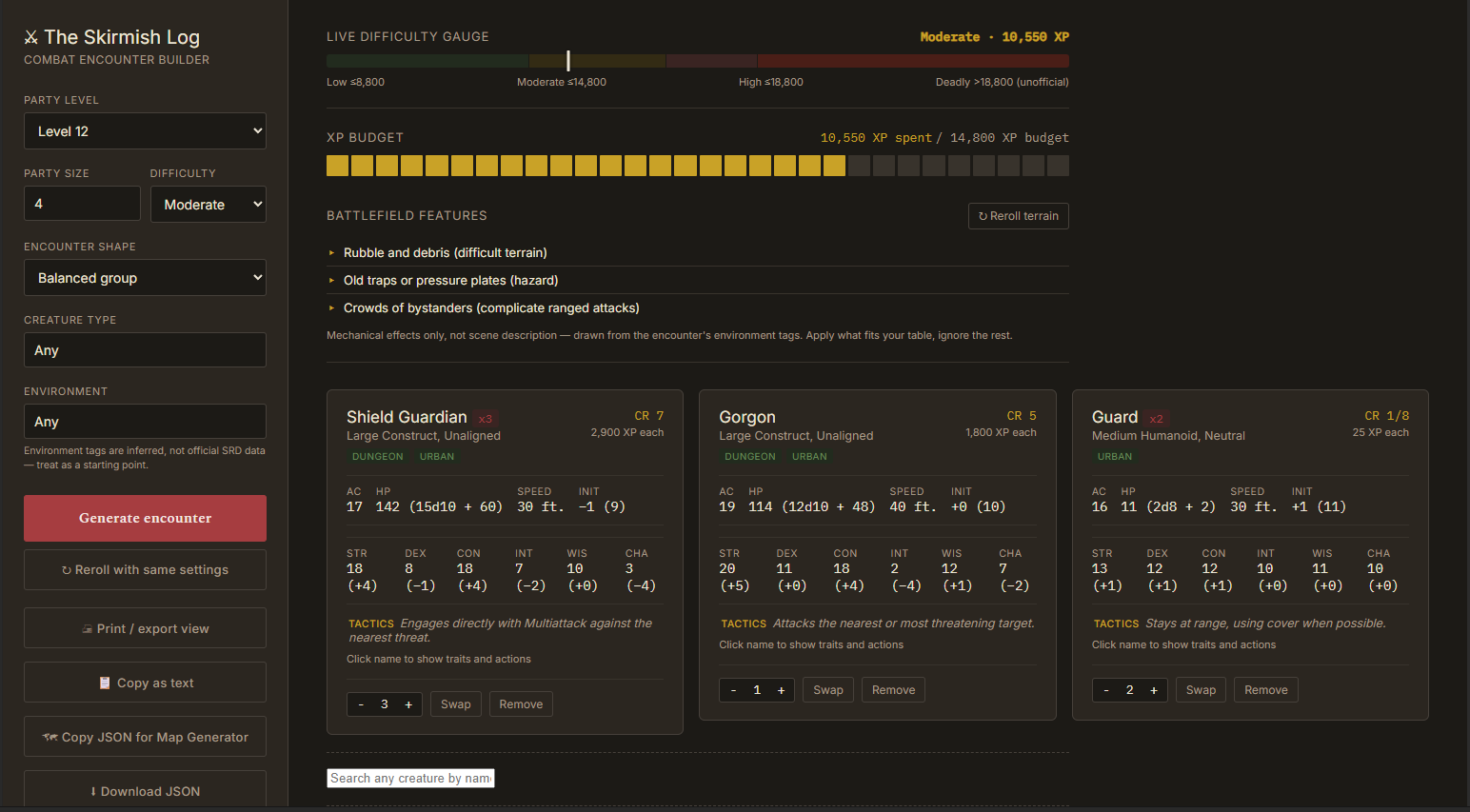The width and height of the screenshot is (1470, 812).
Task: Click the last XP budget square
Action: [1058, 166]
